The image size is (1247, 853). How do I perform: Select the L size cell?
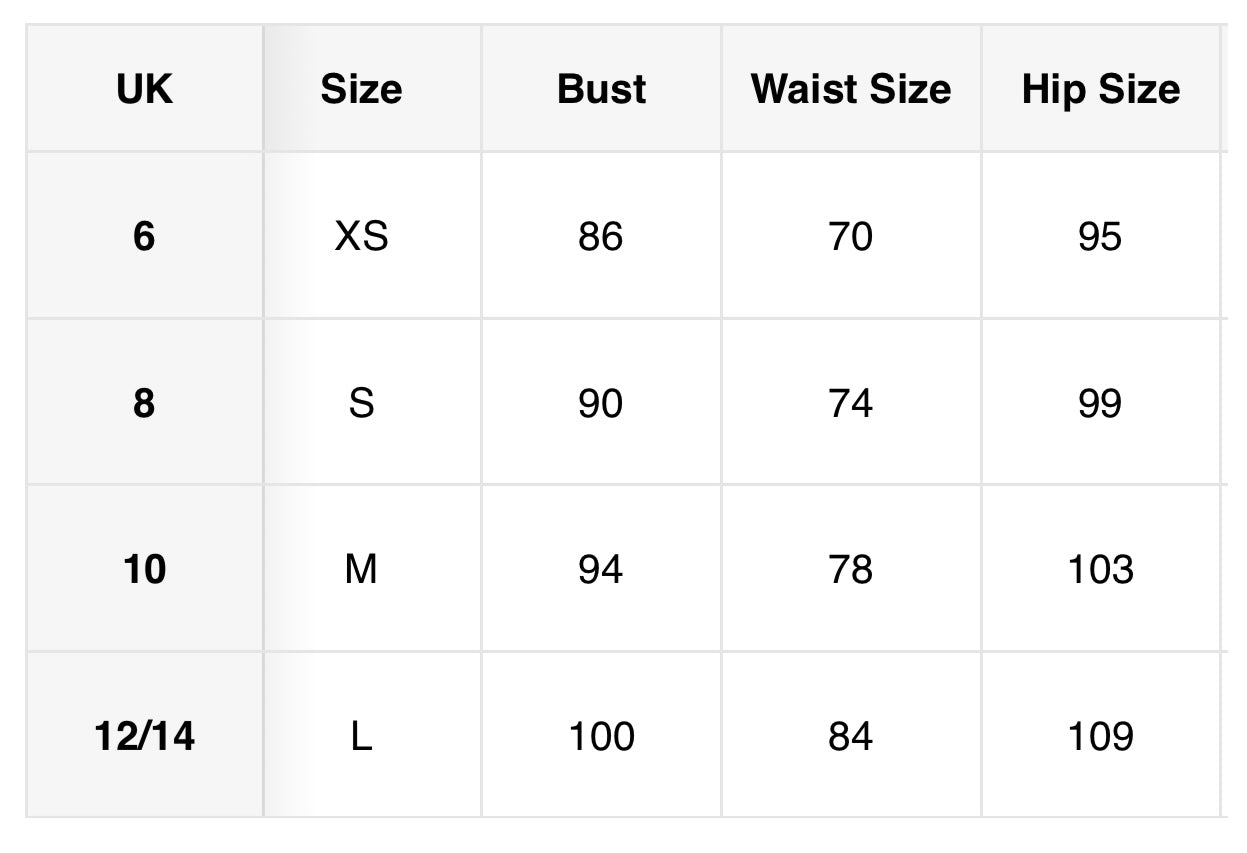tap(361, 737)
